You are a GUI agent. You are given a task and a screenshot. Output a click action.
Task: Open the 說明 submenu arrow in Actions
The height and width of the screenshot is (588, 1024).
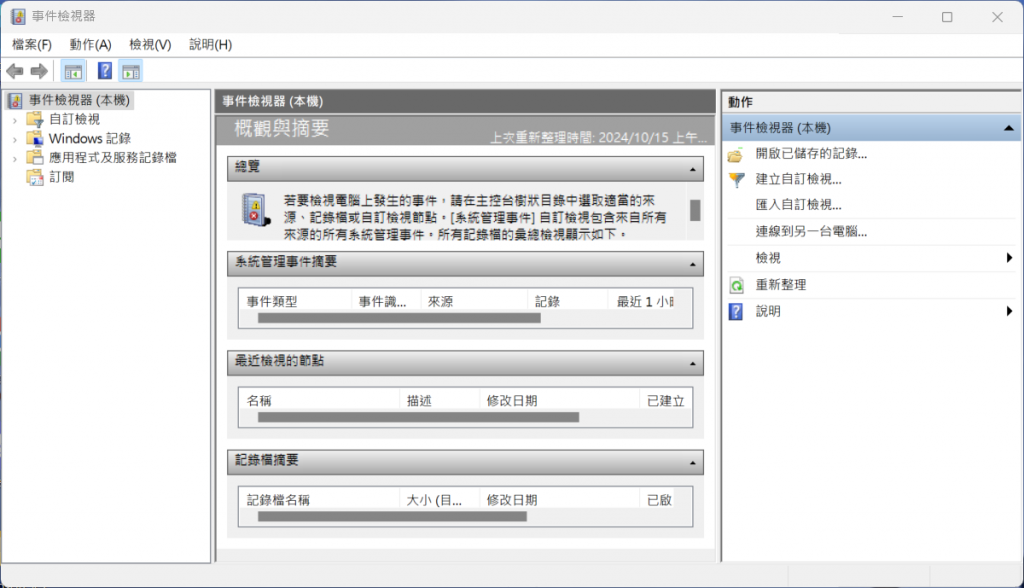point(1010,311)
